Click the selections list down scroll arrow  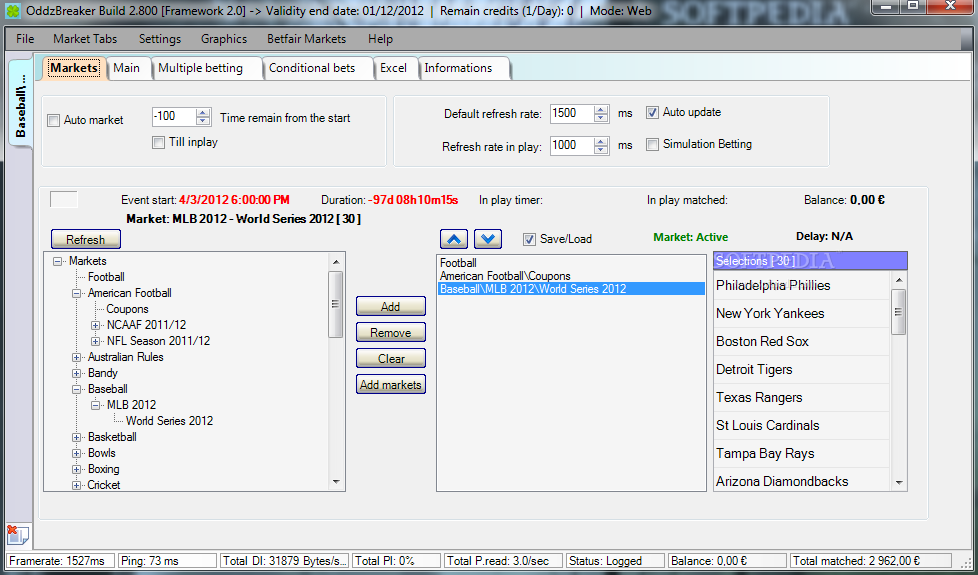899,483
